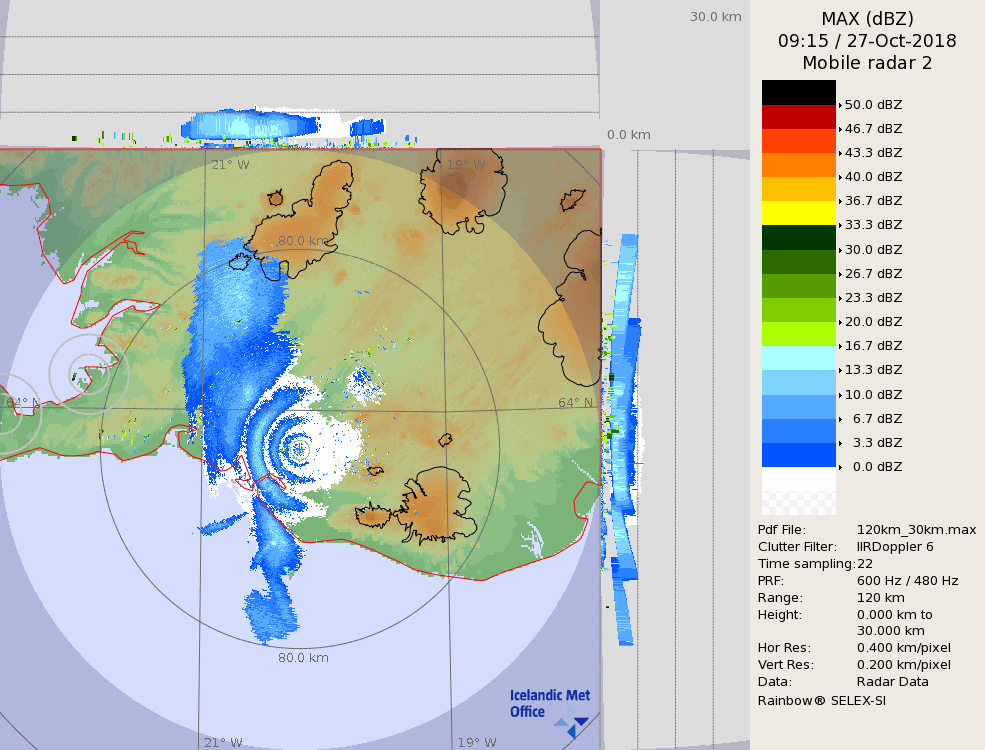This screenshot has width=985, height=750.
Task: Click the arrow marker beside 30.0 dBZ
Action: [840, 250]
